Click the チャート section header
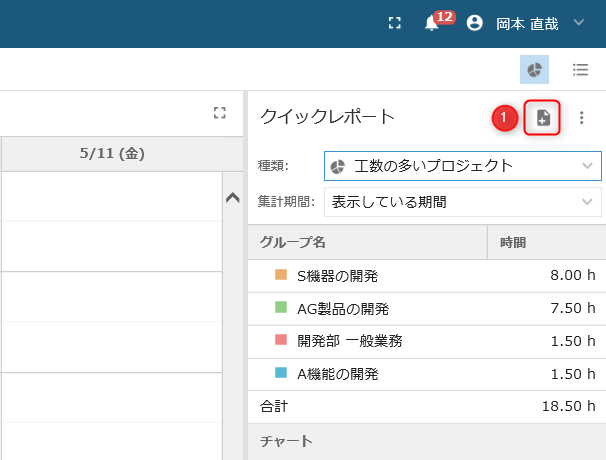 click(427, 441)
